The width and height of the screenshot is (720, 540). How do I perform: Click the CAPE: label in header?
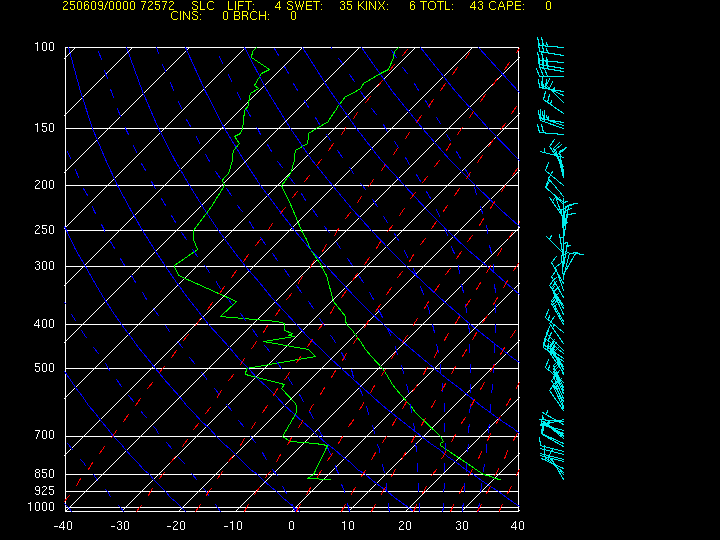pyautogui.click(x=507, y=6)
